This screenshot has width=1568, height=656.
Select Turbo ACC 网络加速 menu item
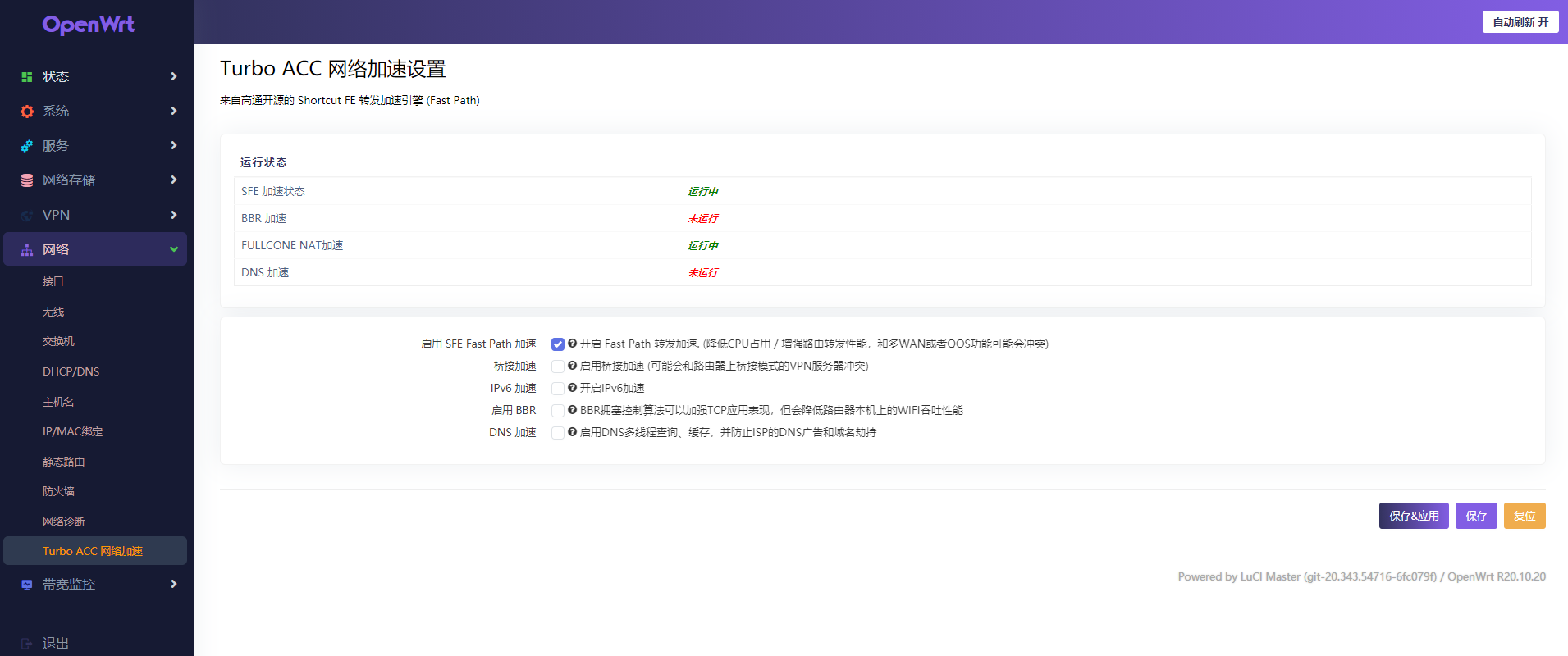95,551
